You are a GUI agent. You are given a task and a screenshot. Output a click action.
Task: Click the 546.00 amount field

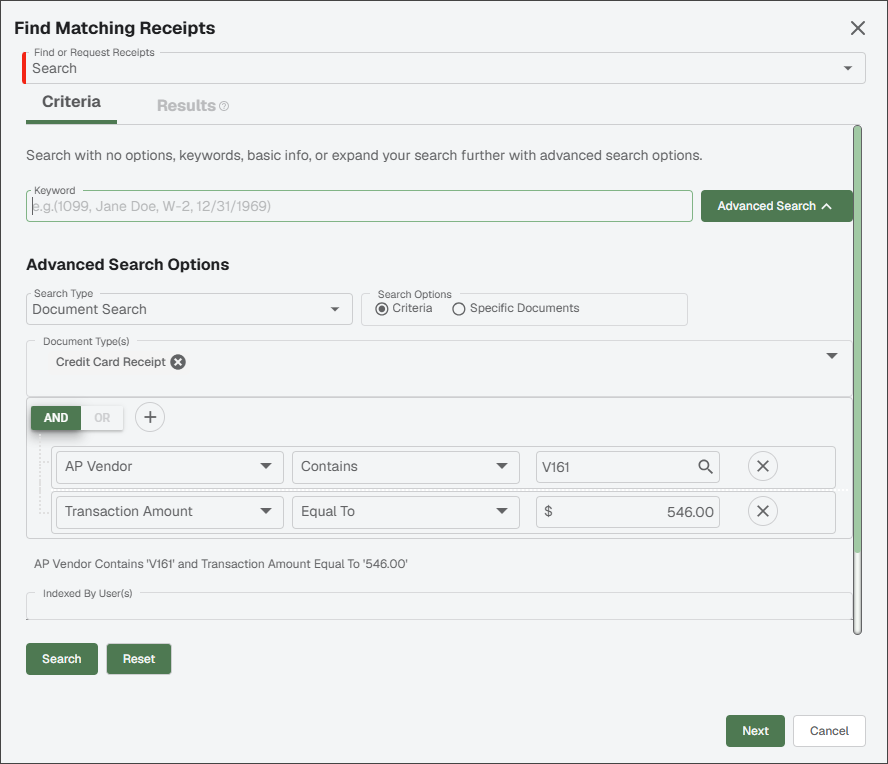tap(627, 512)
